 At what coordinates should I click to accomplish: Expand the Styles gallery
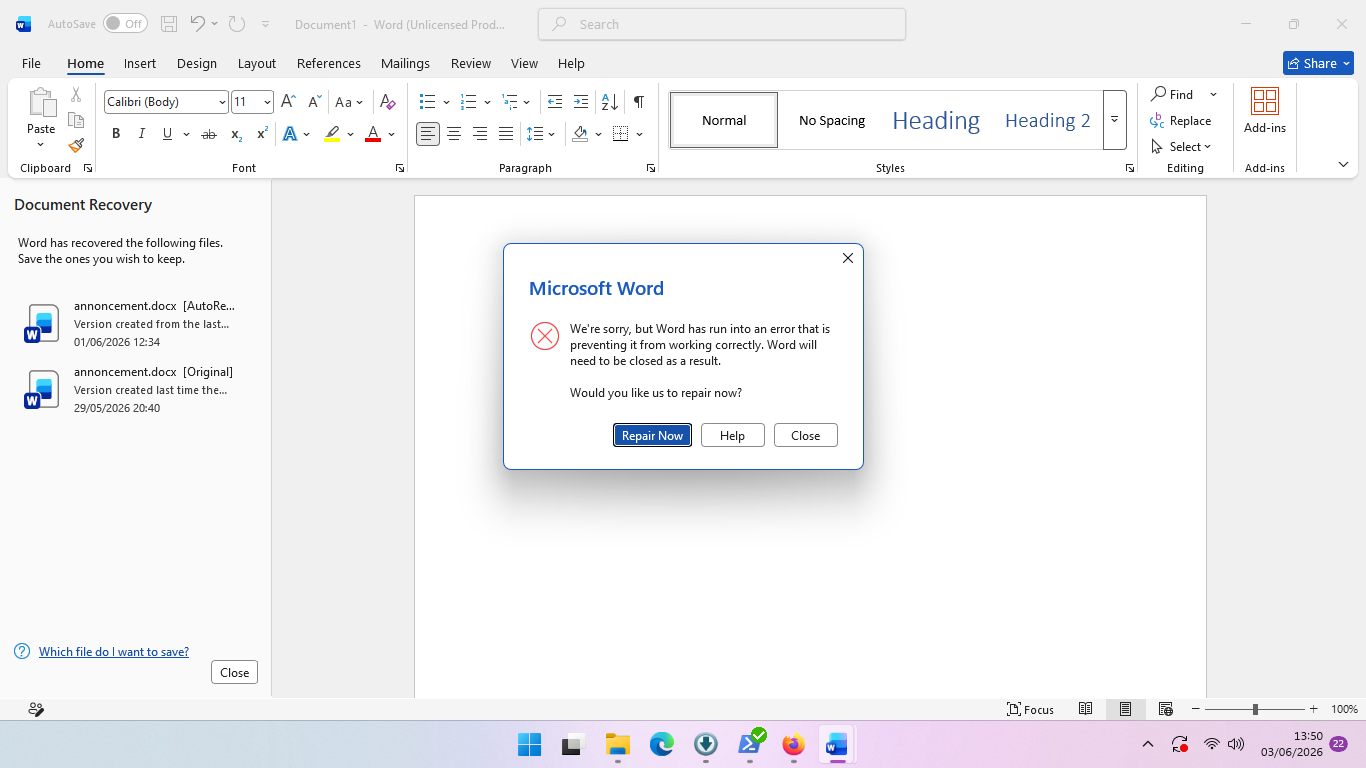pos(1115,120)
